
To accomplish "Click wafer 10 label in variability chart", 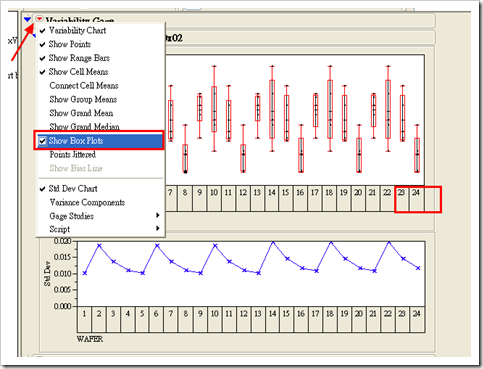I will pos(214,192).
